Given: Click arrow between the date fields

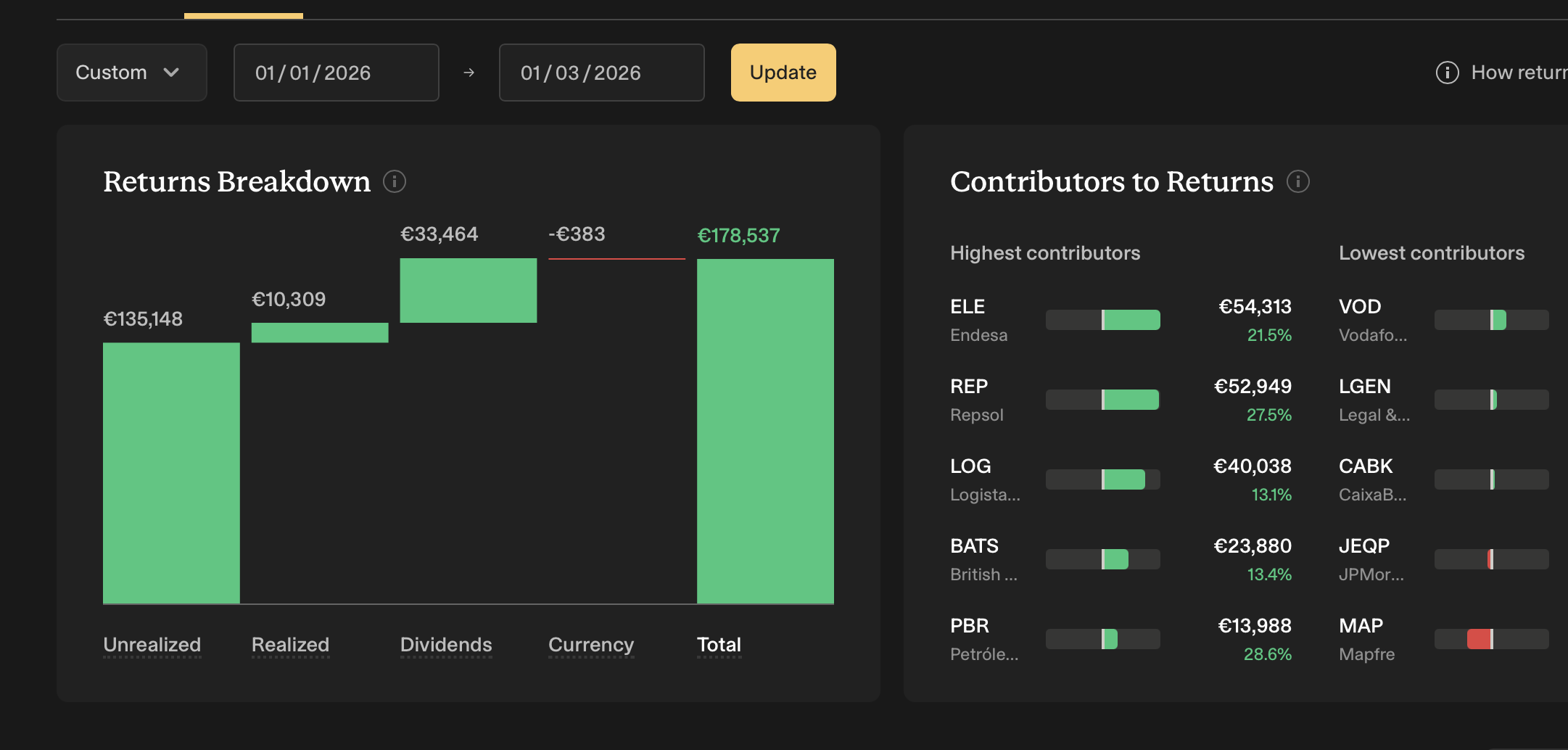Looking at the screenshot, I should (x=469, y=73).
